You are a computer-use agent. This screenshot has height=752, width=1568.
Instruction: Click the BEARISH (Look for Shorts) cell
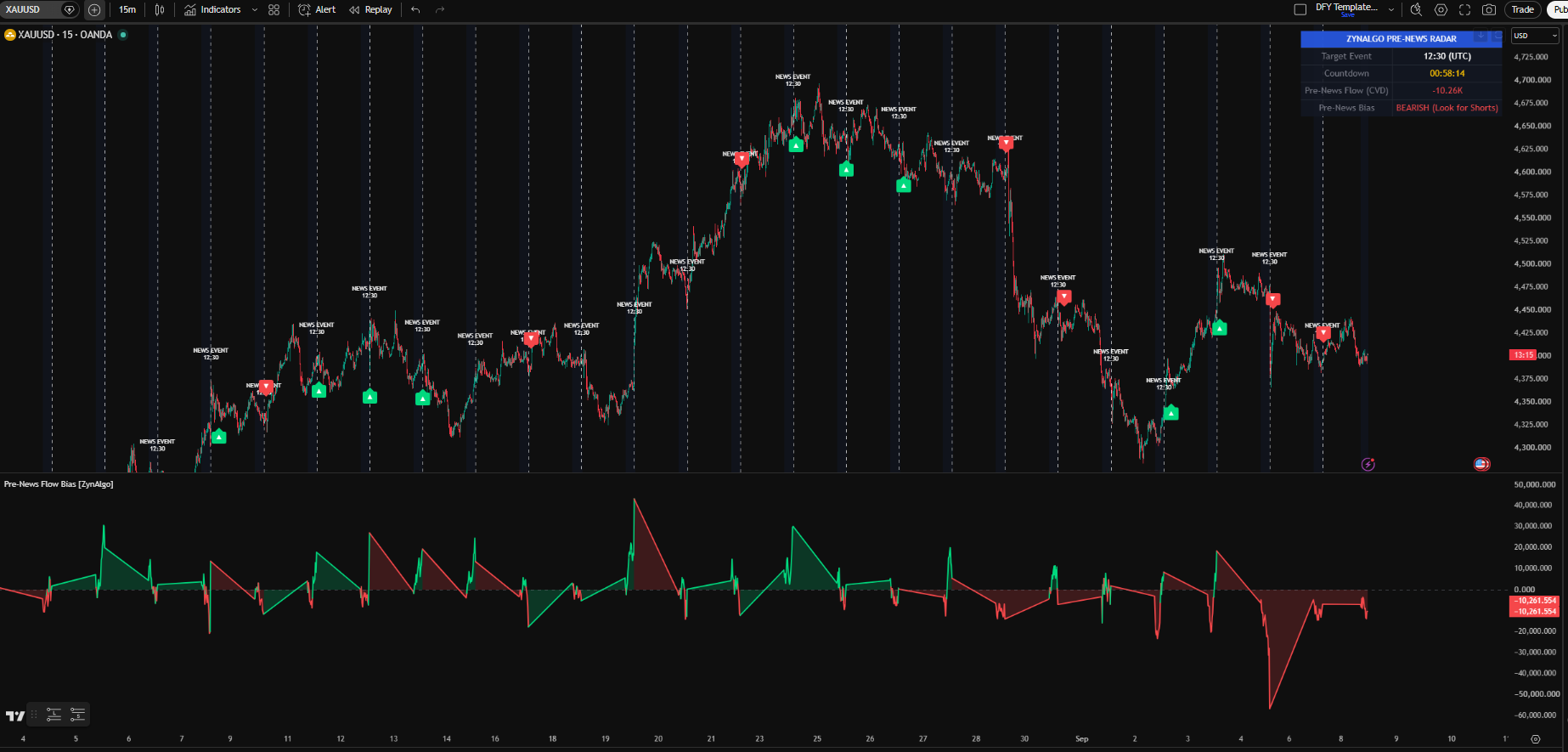(1447, 108)
